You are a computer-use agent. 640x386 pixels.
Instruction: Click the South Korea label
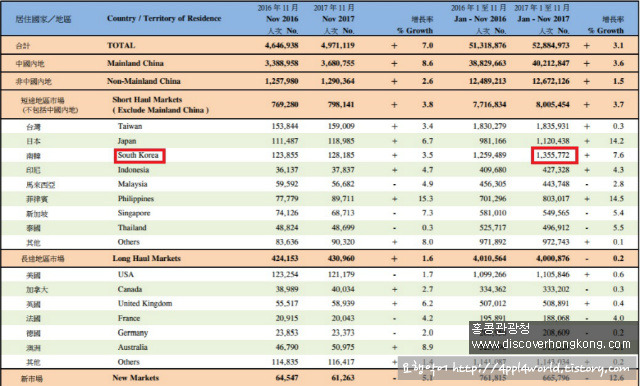138,155
